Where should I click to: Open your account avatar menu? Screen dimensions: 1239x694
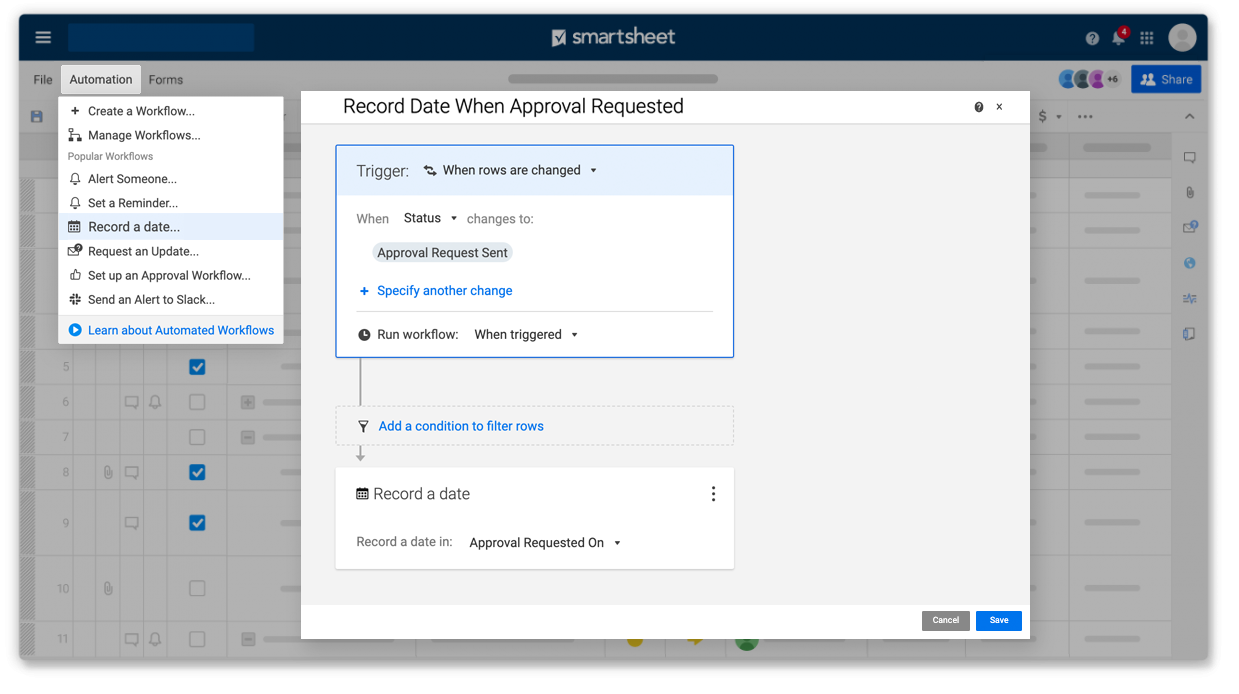point(1181,37)
